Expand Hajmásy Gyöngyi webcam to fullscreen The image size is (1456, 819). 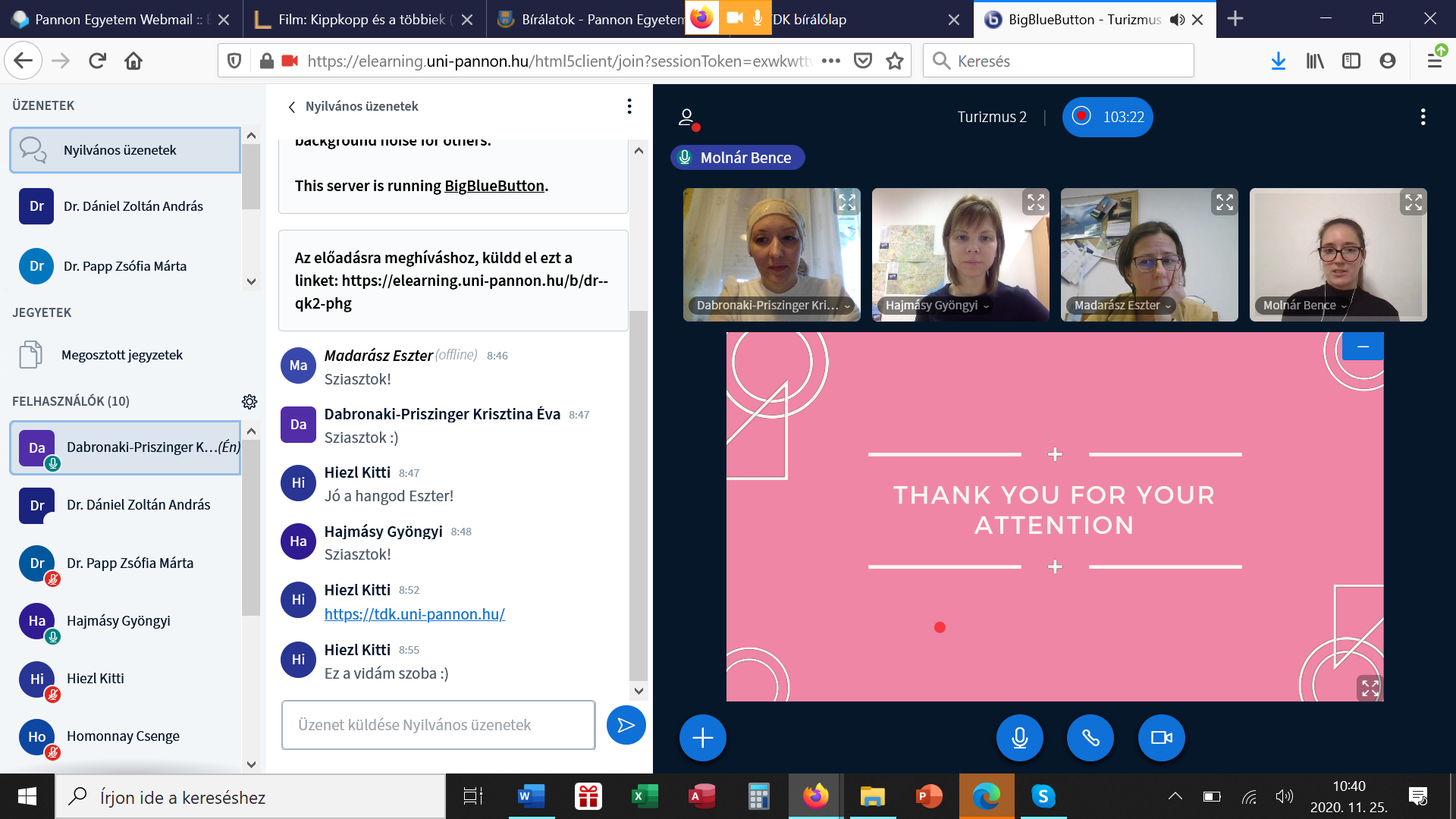(x=1035, y=202)
